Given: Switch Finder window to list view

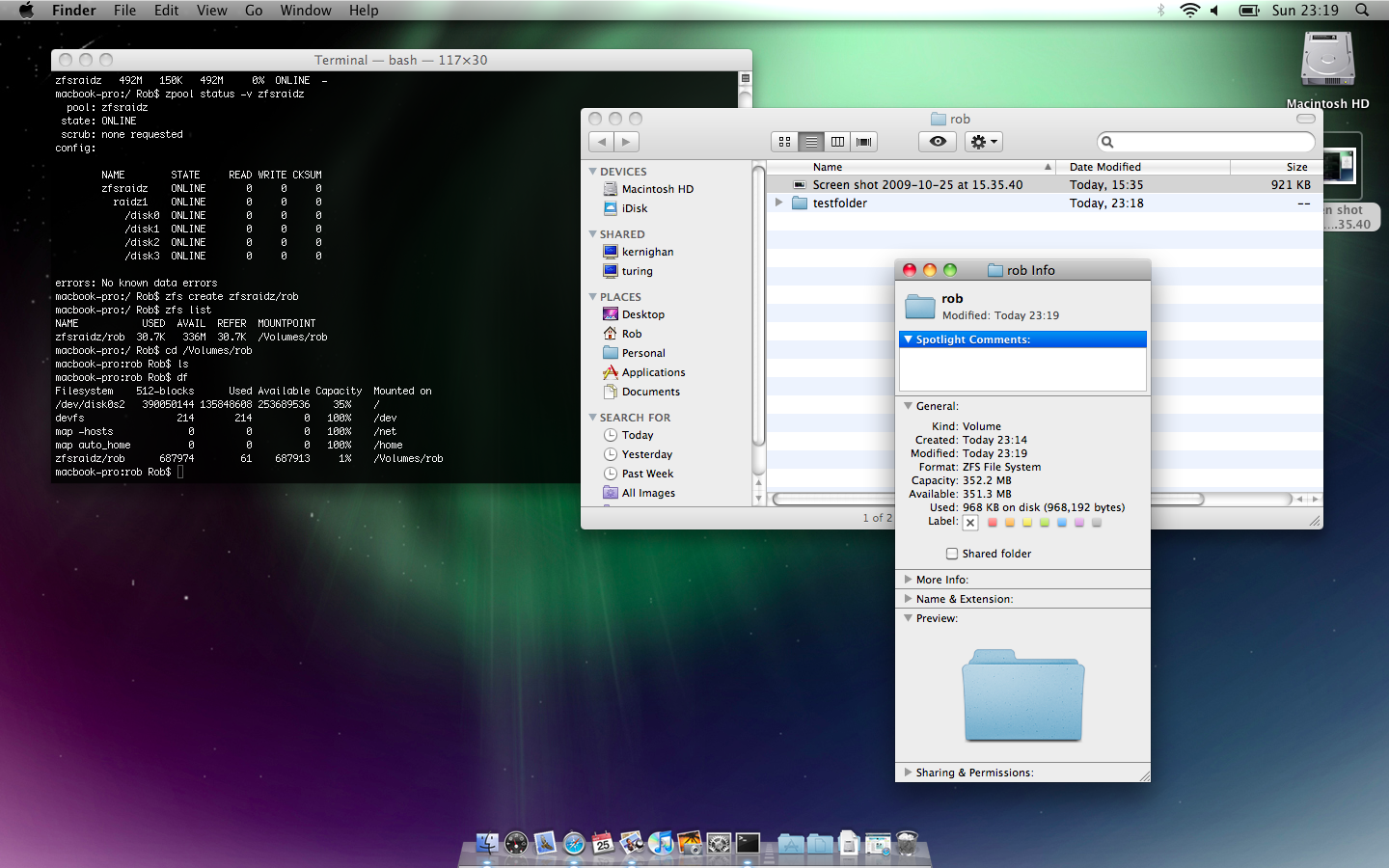Looking at the screenshot, I should point(811,142).
